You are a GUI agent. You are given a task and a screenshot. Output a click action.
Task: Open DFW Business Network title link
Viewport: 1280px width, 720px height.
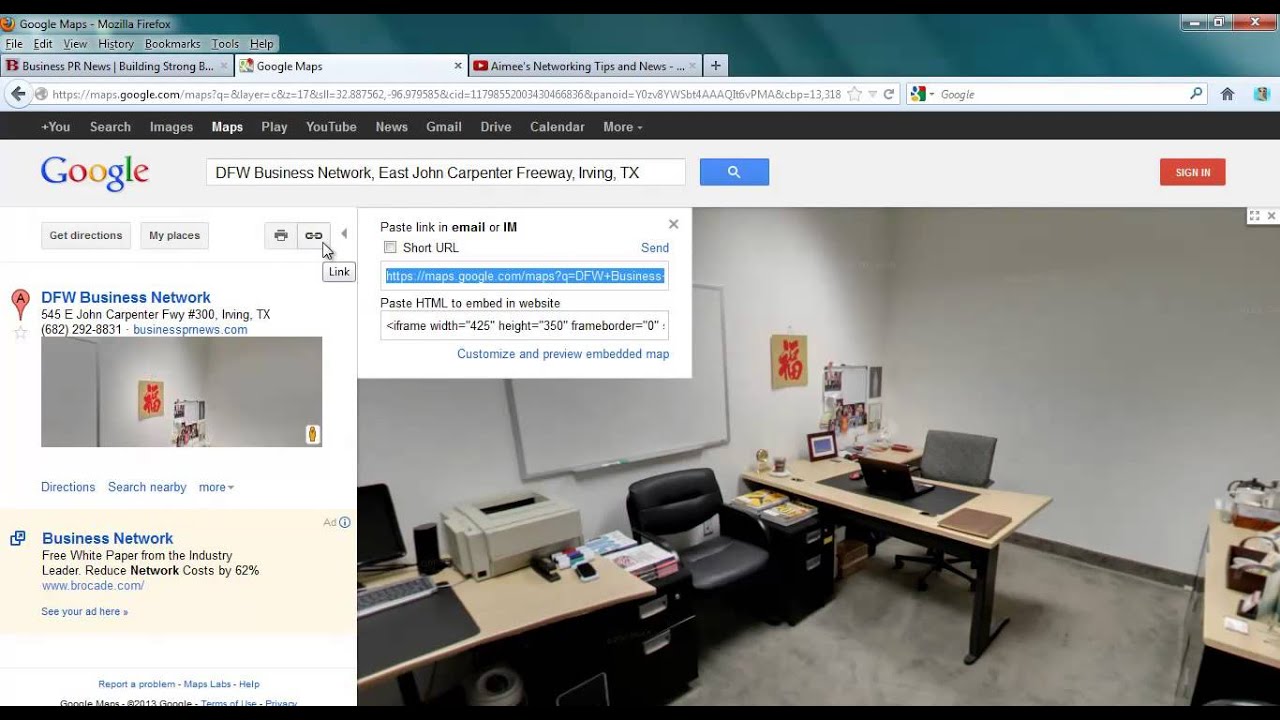coord(126,297)
